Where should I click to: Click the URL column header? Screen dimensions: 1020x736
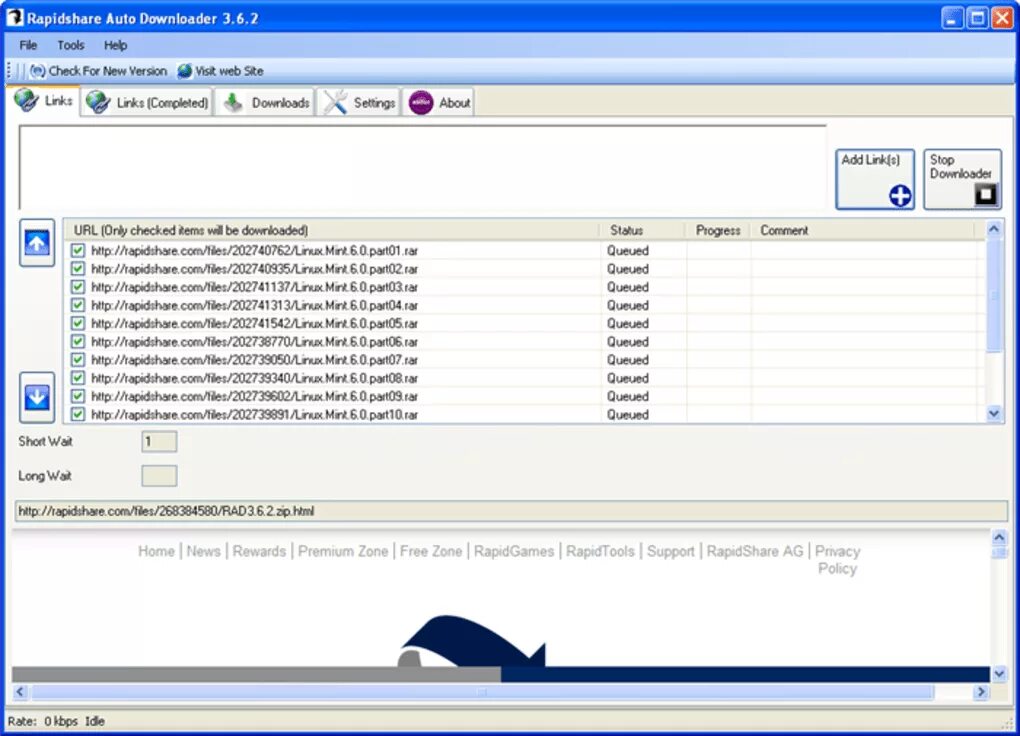click(332, 230)
